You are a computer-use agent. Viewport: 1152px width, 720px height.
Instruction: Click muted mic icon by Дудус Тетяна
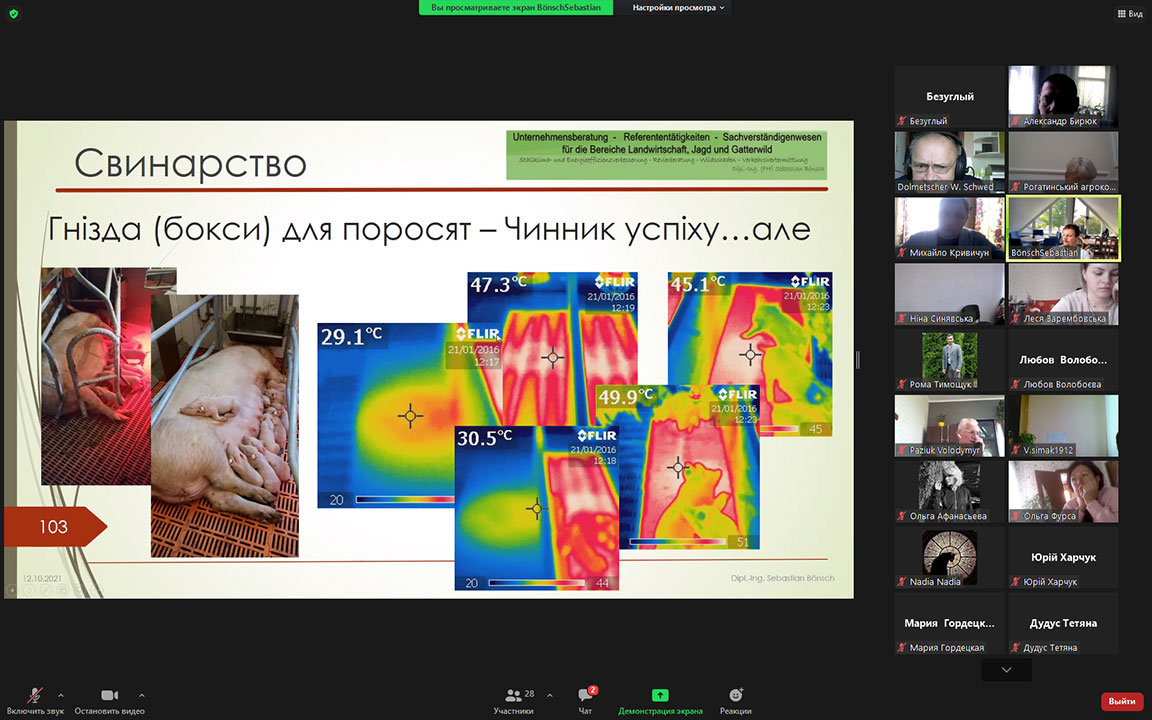[1016, 648]
